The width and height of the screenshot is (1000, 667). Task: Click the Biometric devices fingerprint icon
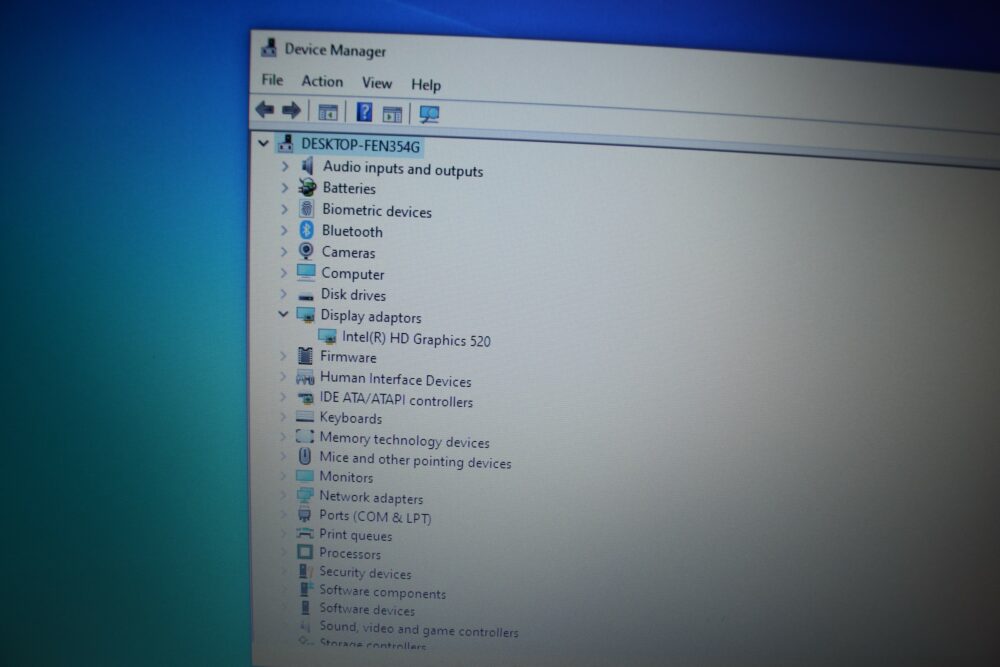click(307, 209)
